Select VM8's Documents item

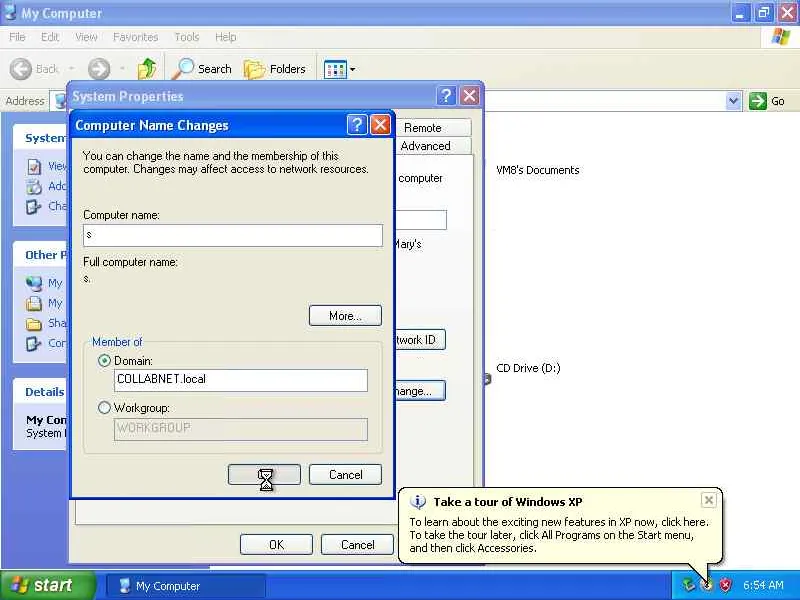537,170
